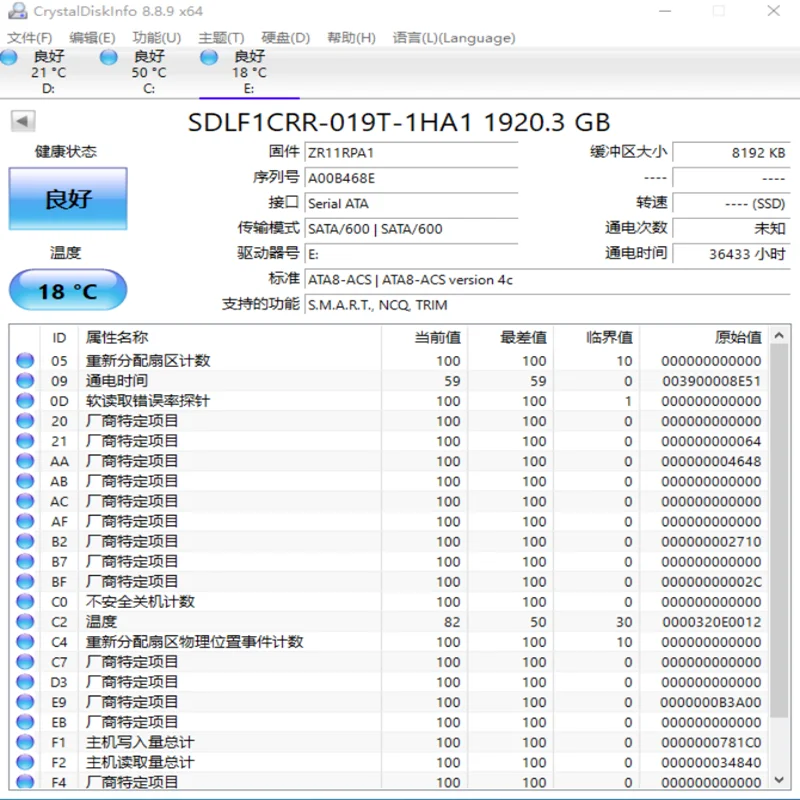Select the 不安全关机计数 attribute name
800x800 pixels.
140,602
